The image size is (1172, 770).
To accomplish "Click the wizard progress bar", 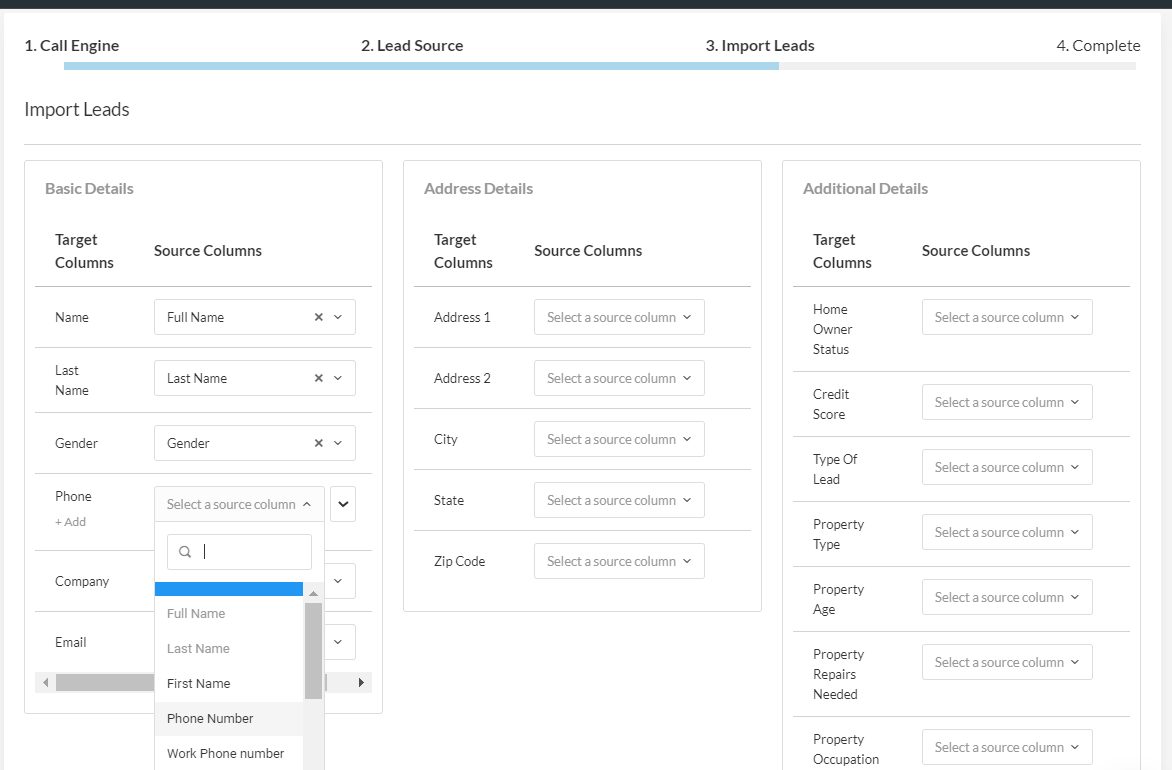I will (x=600, y=66).
